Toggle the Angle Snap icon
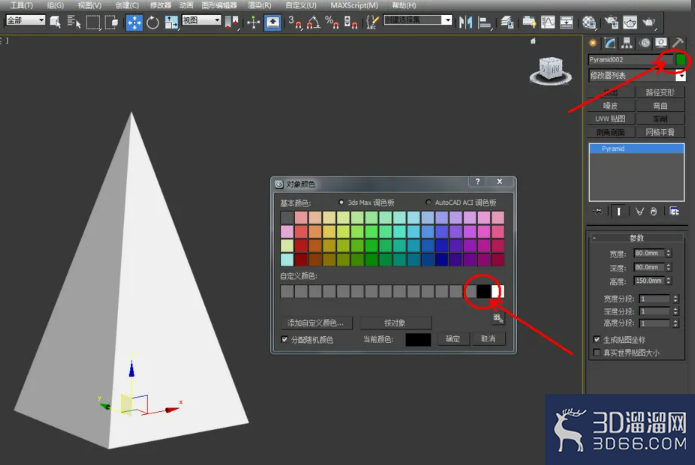This screenshot has height=465, width=695. [313, 22]
